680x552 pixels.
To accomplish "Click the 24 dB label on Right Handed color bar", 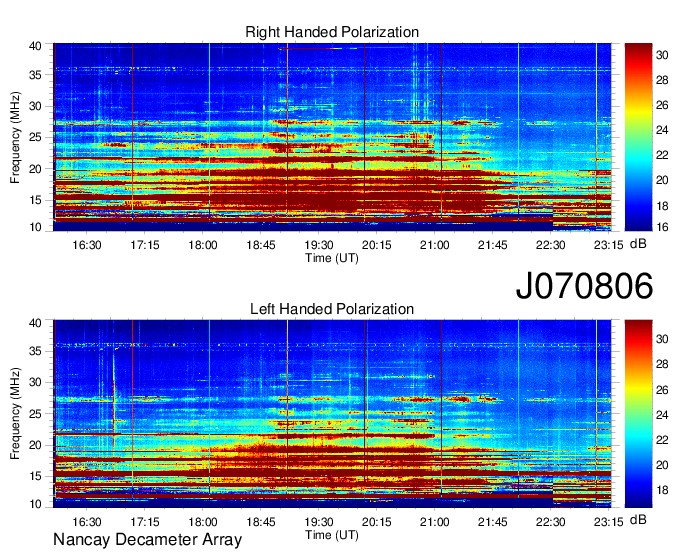I will [662, 130].
